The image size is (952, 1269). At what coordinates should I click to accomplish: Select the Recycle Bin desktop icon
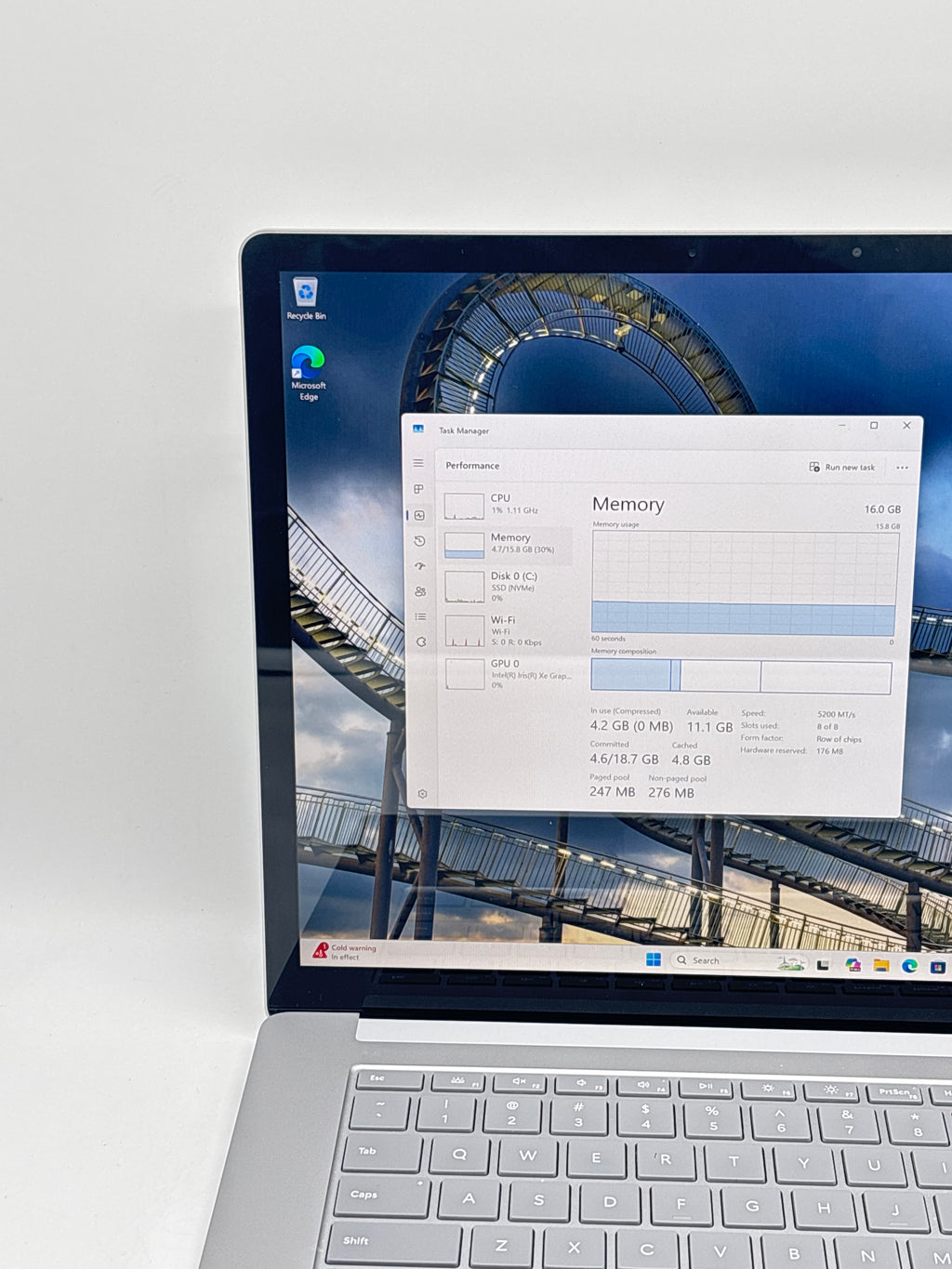pos(306,299)
